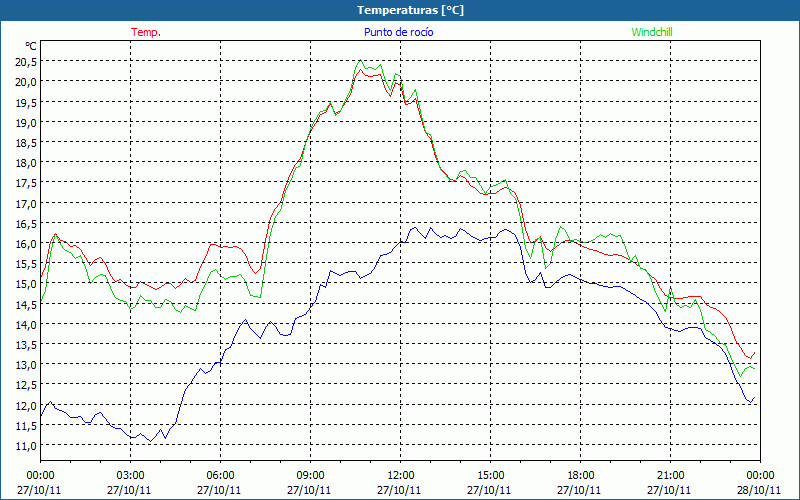Image resolution: width=800 pixels, height=500 pixels.
Task: Click the '15,5' y-axis value
Action: click(26, 264)
